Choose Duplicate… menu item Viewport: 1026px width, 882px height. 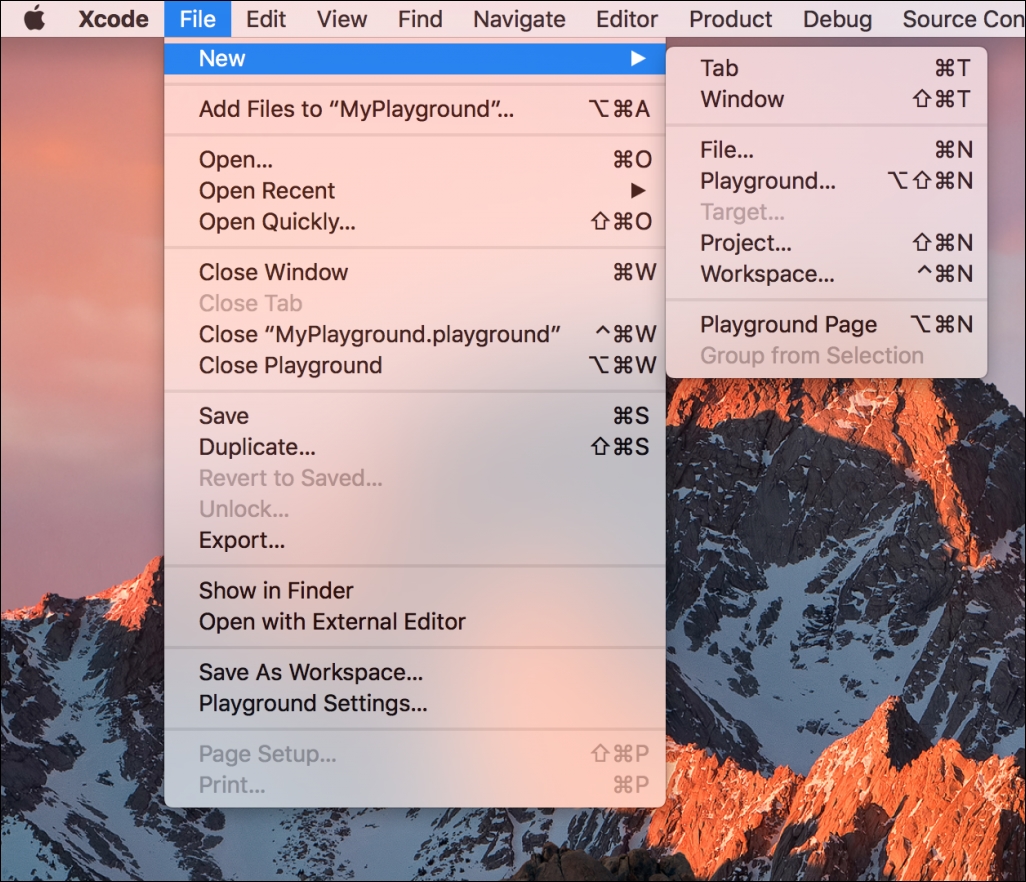[415, 446]
